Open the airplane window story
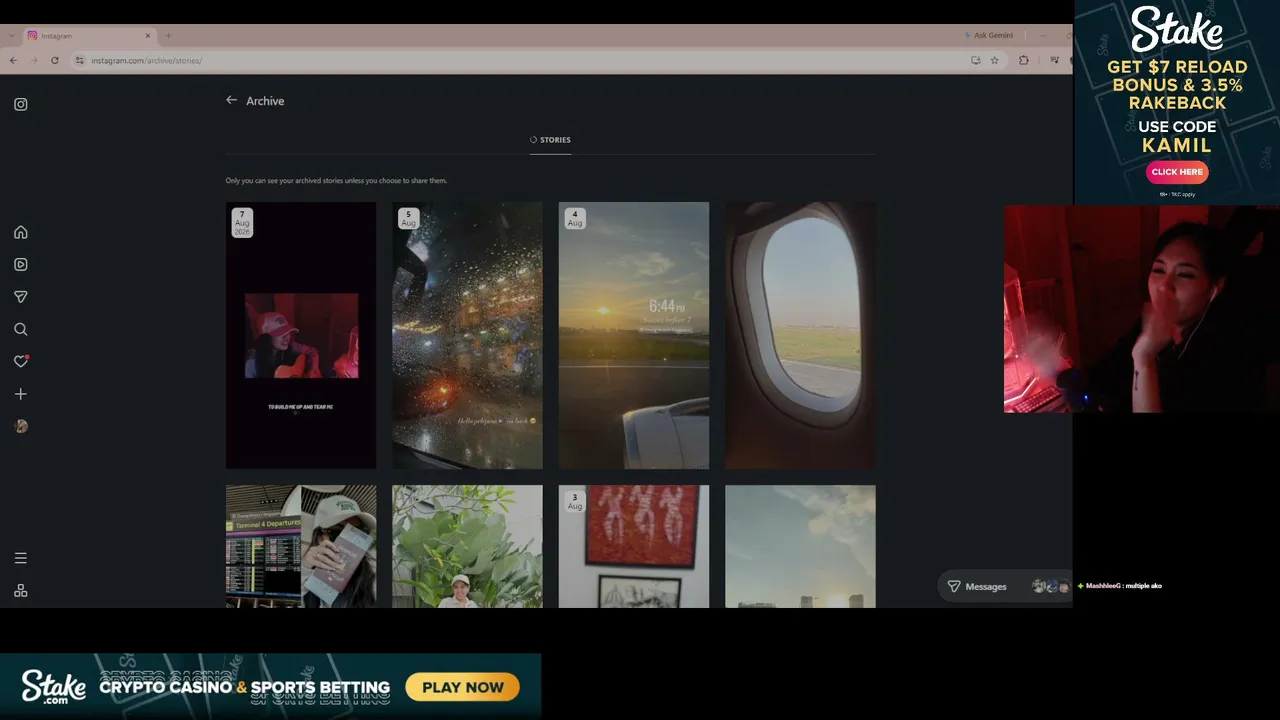Image resolution: width=1280 pixels, height=720 pixels. (x=800, y=335)
